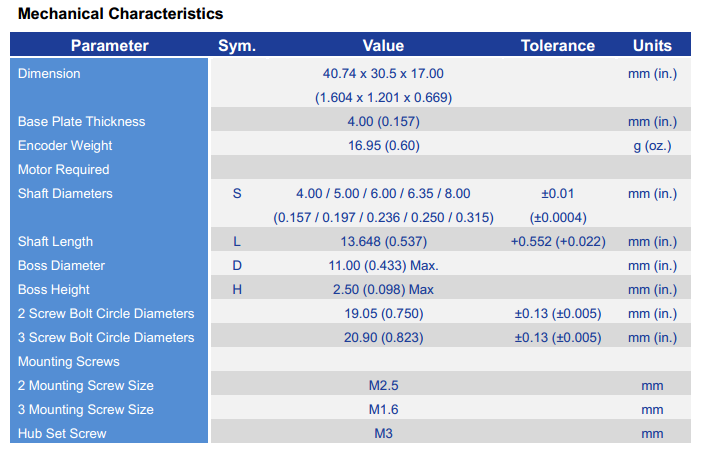Select the 2 Screw Bolt Circle value 19.05 (0.750)
713x466 pixels.
tap(383, 314)
